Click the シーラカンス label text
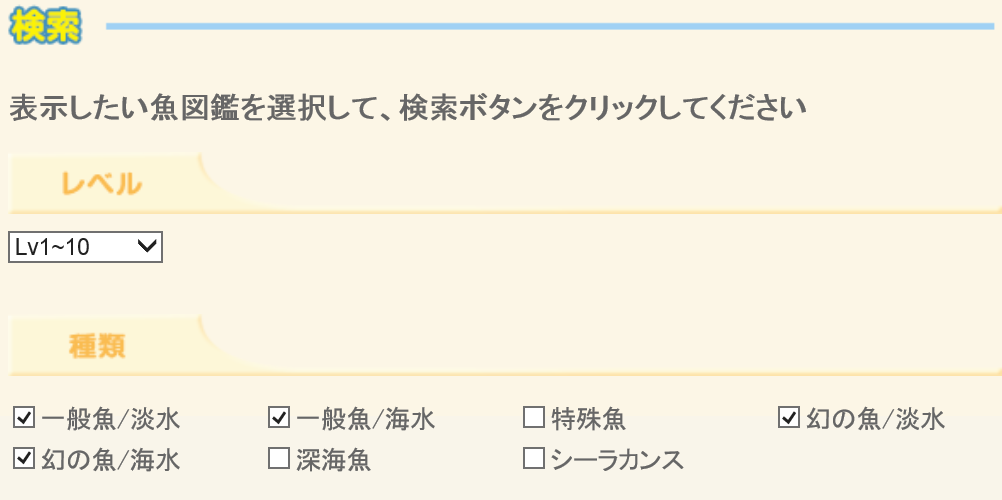Screen dimensions: 1002x500 click(x=617, y=460)
